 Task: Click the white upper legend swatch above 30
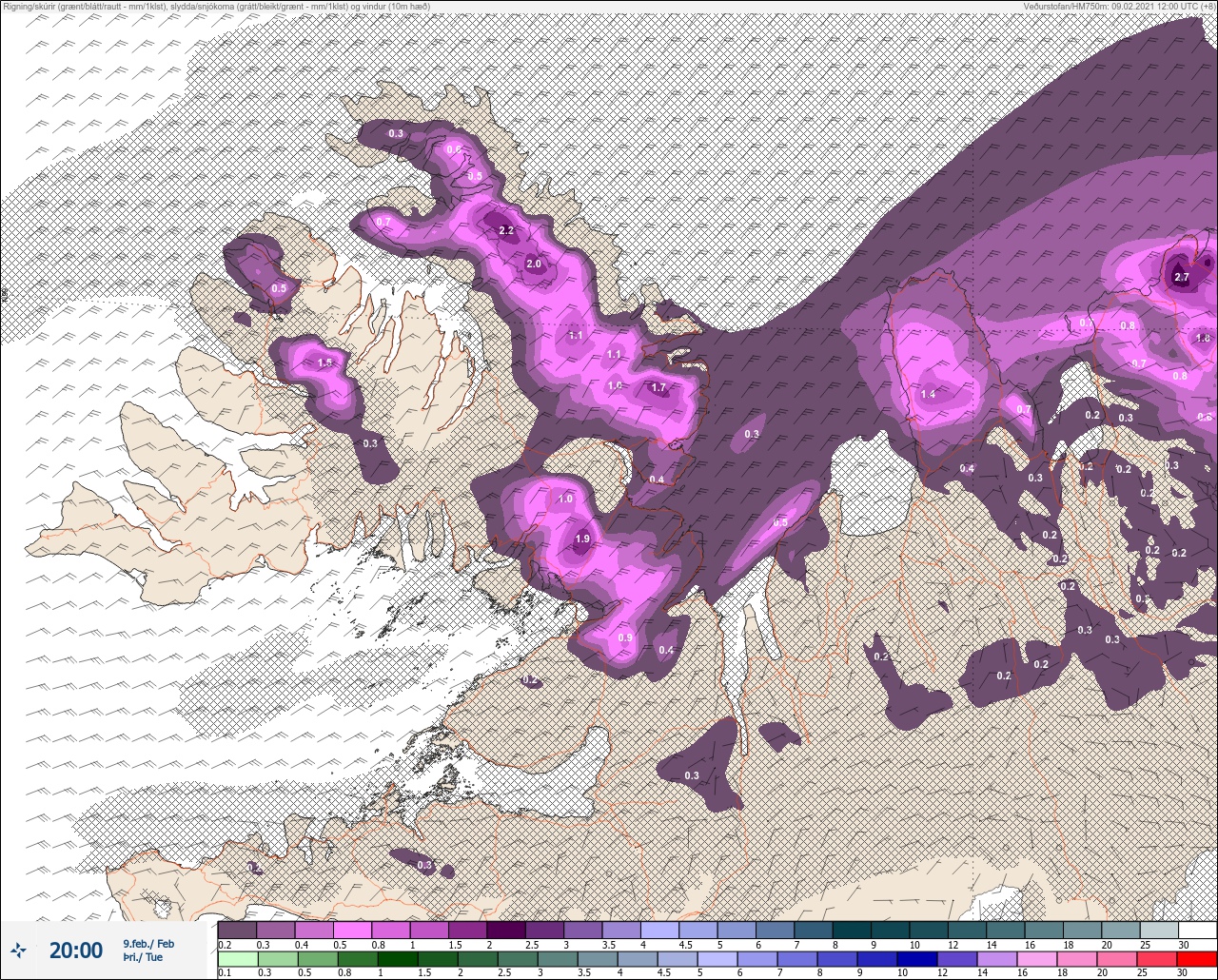coord(1197,930)
